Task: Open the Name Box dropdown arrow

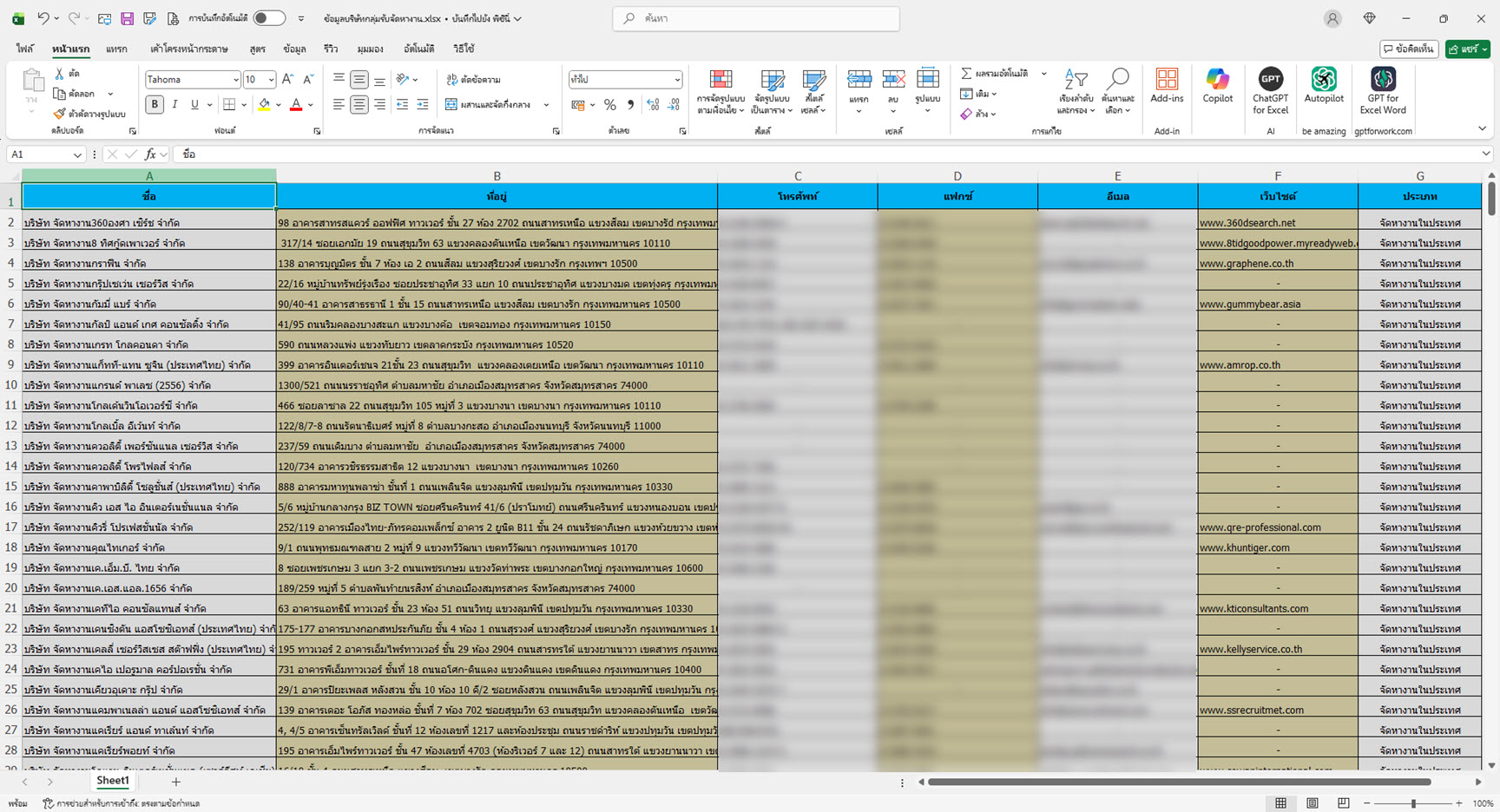Action: coord(77,154)
